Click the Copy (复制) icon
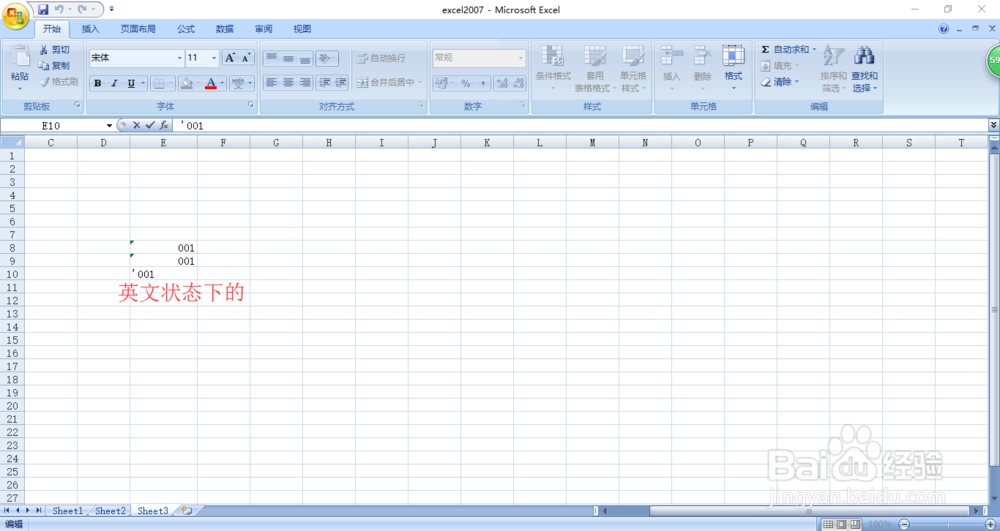 coord(44,66)
